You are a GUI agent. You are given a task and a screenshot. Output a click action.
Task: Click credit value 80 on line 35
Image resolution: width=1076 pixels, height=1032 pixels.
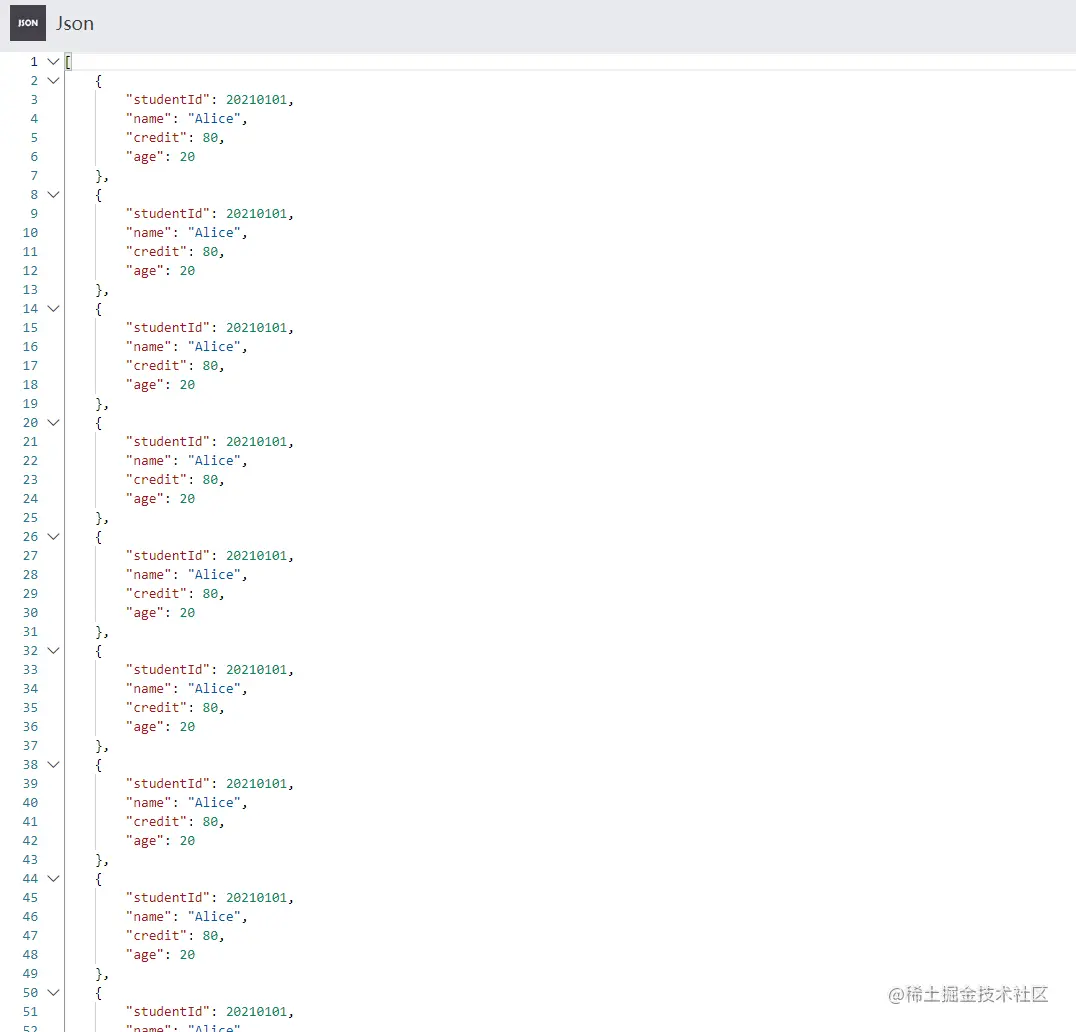coord(210,707)
